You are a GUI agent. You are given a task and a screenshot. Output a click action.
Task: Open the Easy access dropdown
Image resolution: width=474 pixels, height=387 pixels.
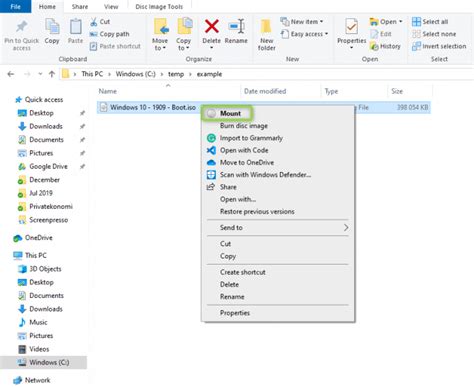tap(304, 34)
